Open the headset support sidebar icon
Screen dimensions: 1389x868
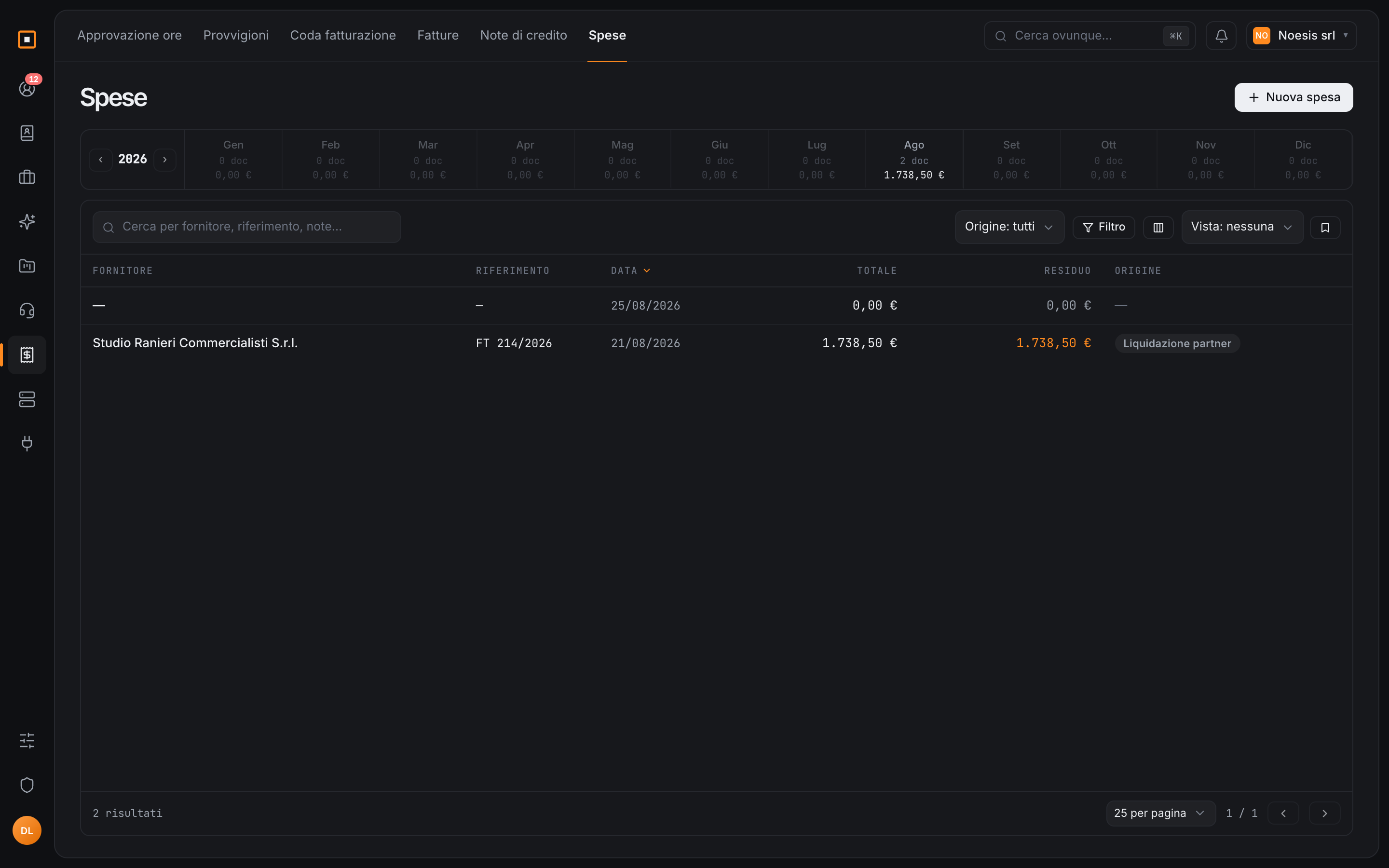pos(27,311)
